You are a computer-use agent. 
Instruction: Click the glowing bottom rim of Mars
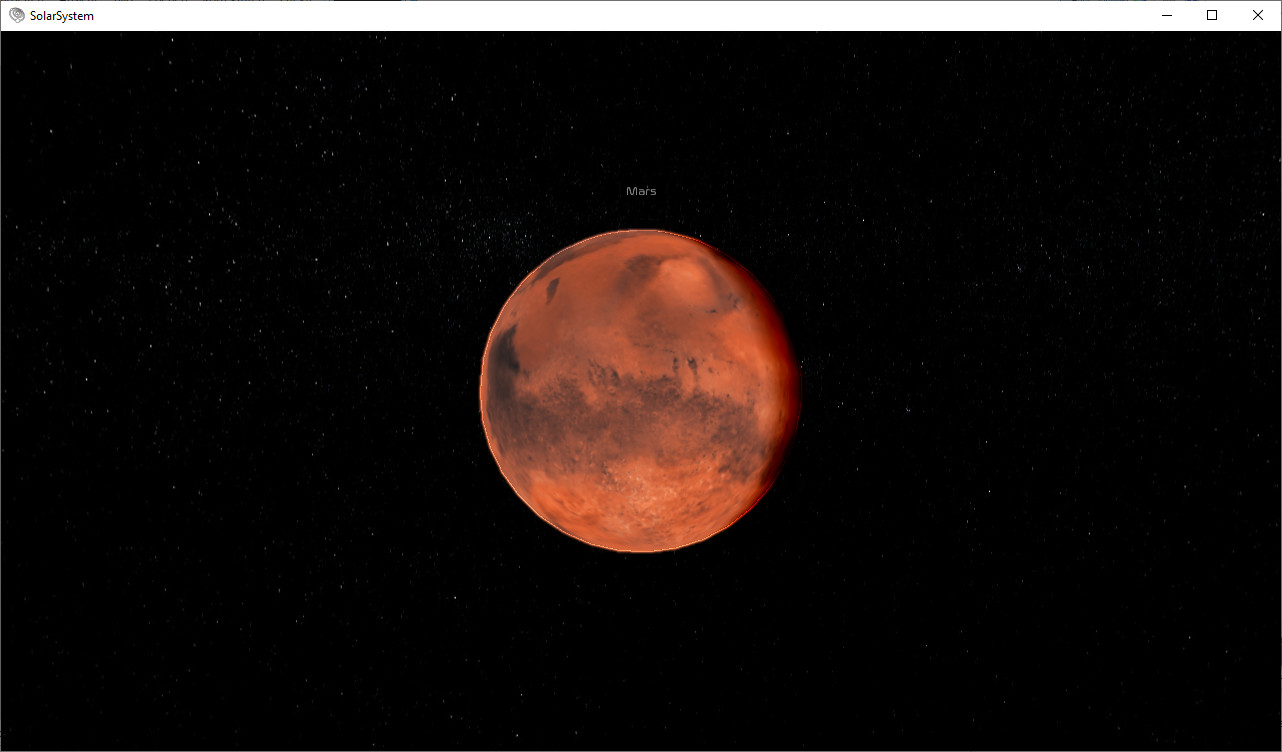click(640, 549)
